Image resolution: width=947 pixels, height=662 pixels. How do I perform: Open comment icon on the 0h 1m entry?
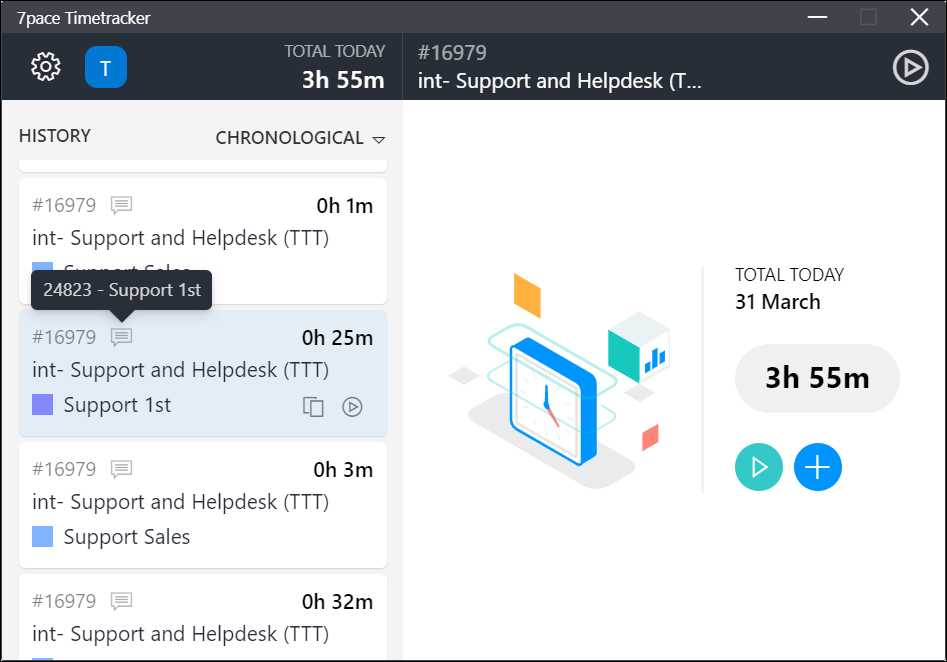point(121,205)
